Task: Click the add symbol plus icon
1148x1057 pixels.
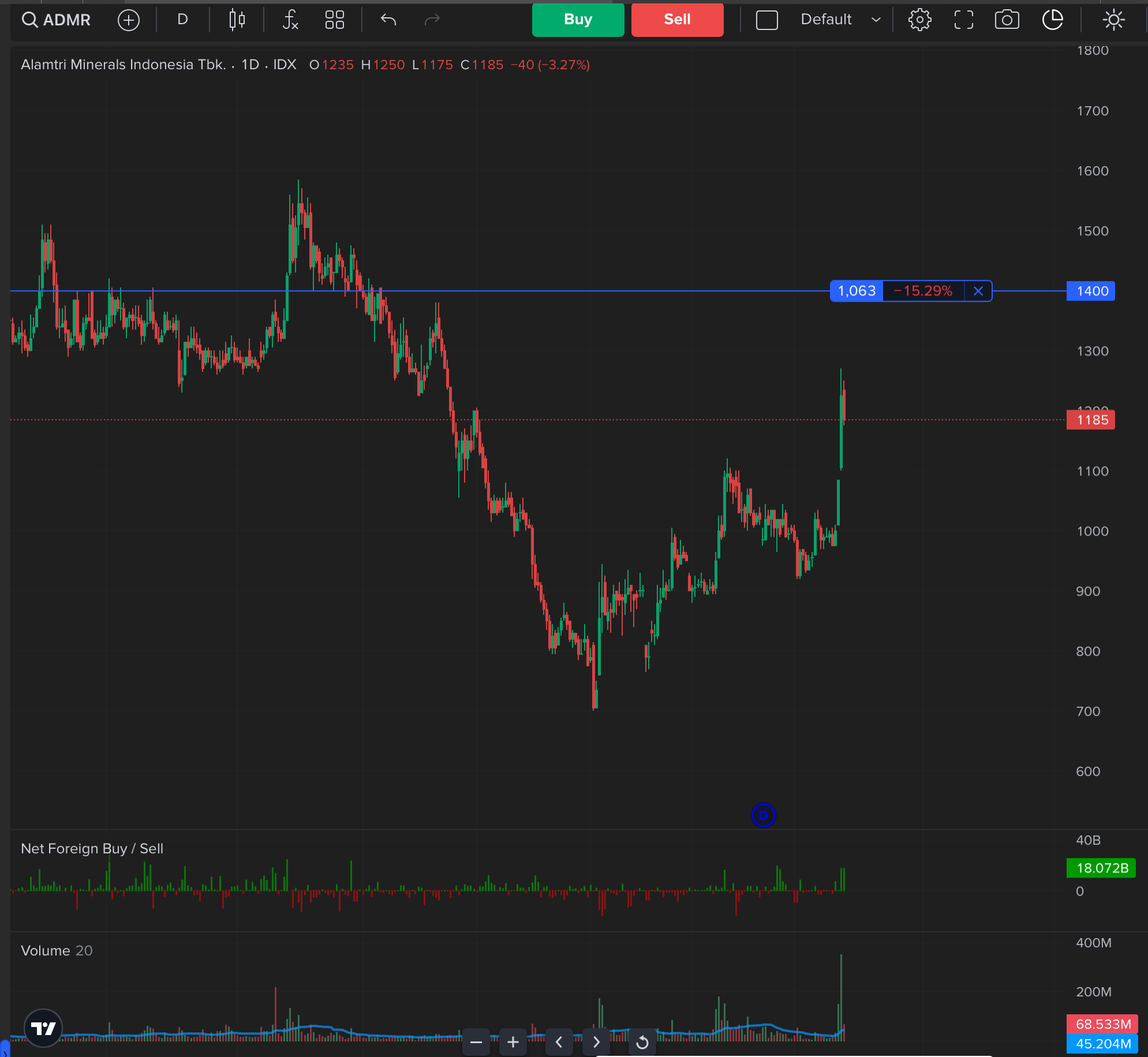Action: (128, 20)
